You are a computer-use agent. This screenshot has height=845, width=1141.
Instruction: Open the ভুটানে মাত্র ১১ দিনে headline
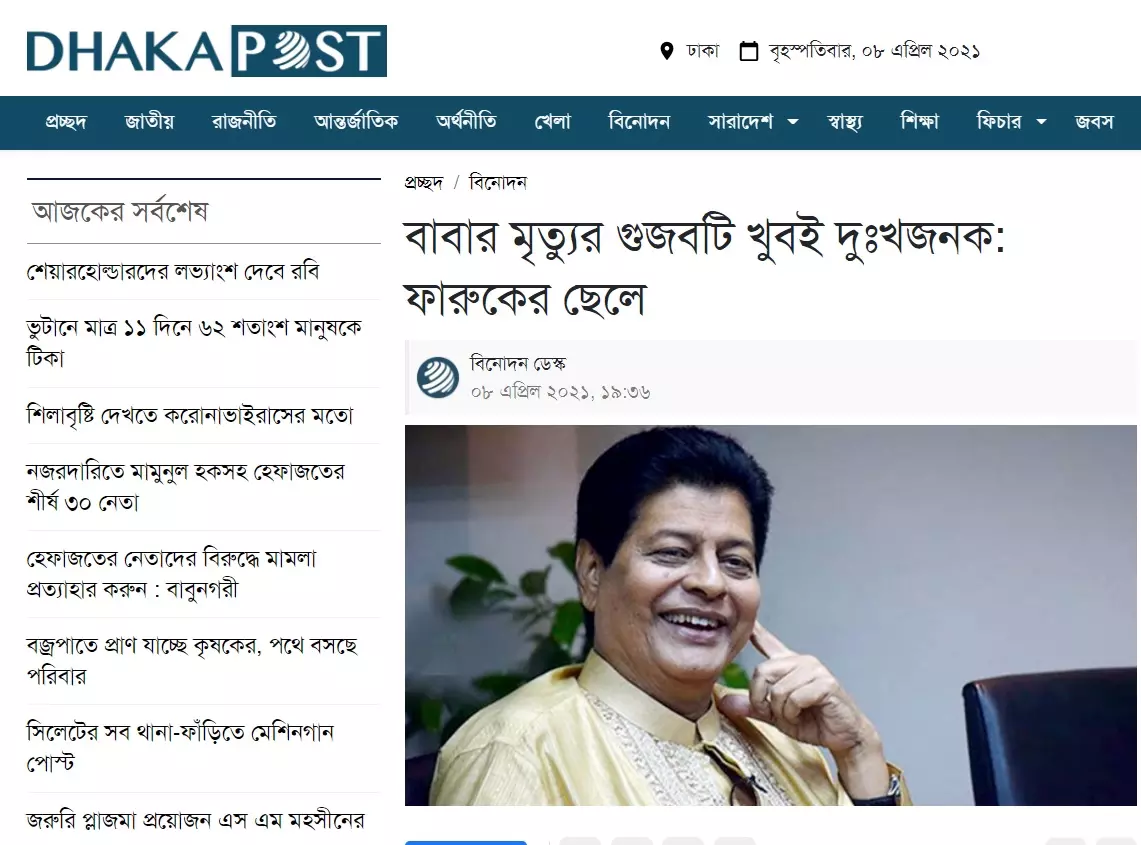(x=194, y=343)
